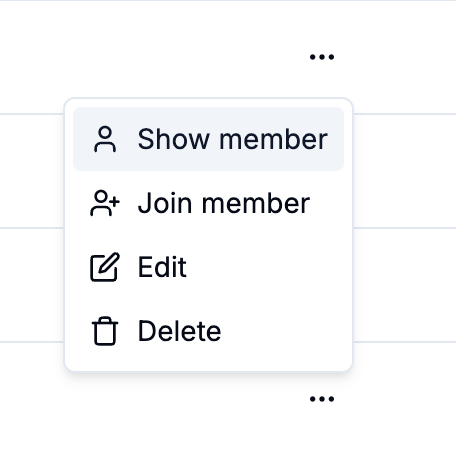This screenshot has width=456, height=452.
Task: Click the "Join member" text label
Action: [224, 203]
